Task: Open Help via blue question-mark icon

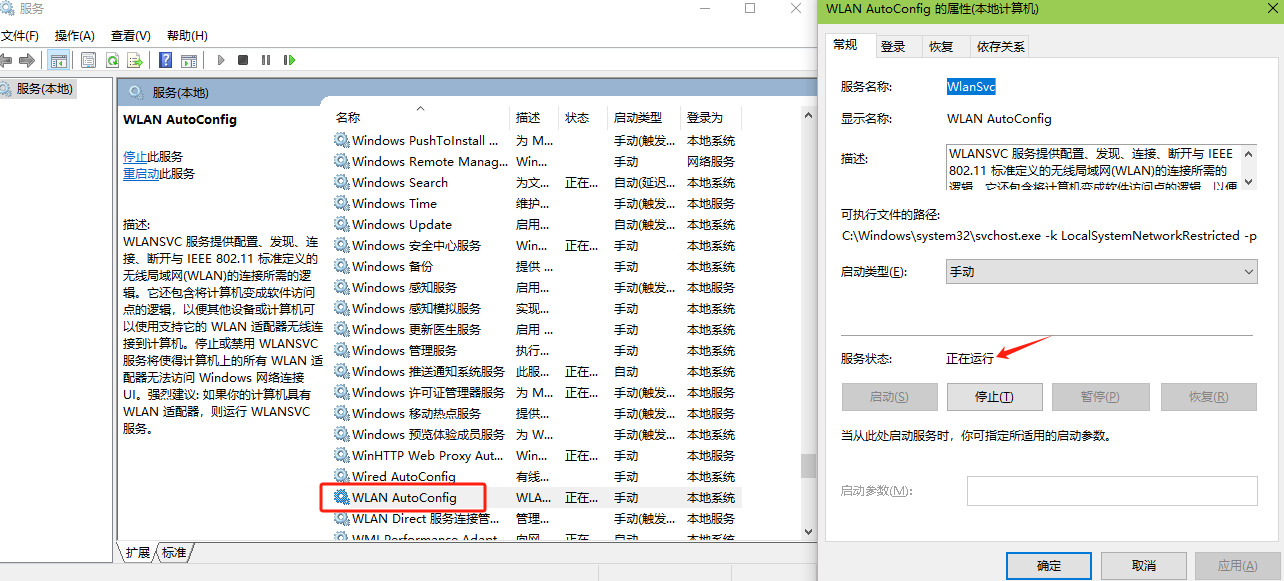Action: pos(165,60)
